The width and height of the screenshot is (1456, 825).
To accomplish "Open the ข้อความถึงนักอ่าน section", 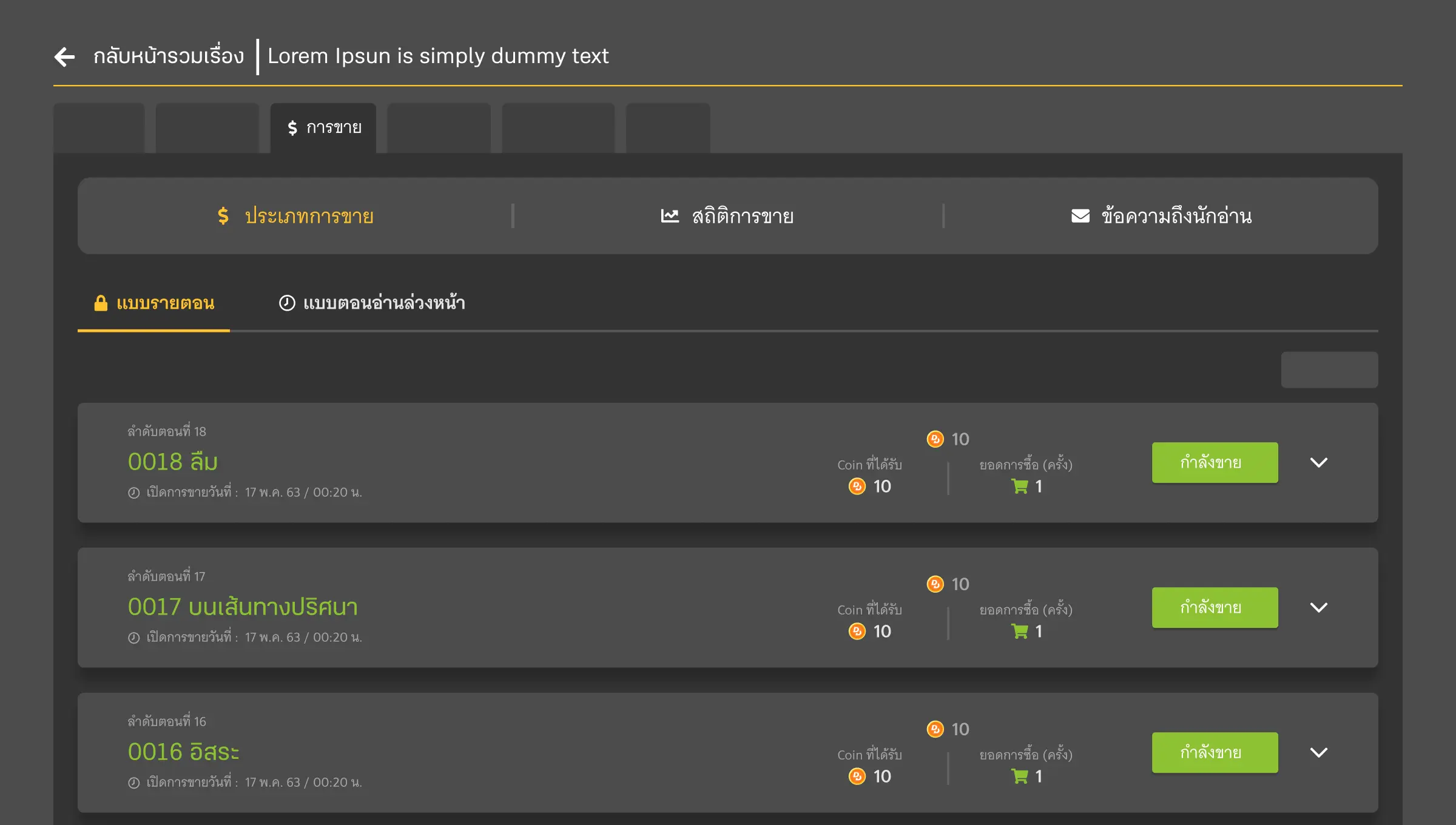I will (x=1176, y=216).
